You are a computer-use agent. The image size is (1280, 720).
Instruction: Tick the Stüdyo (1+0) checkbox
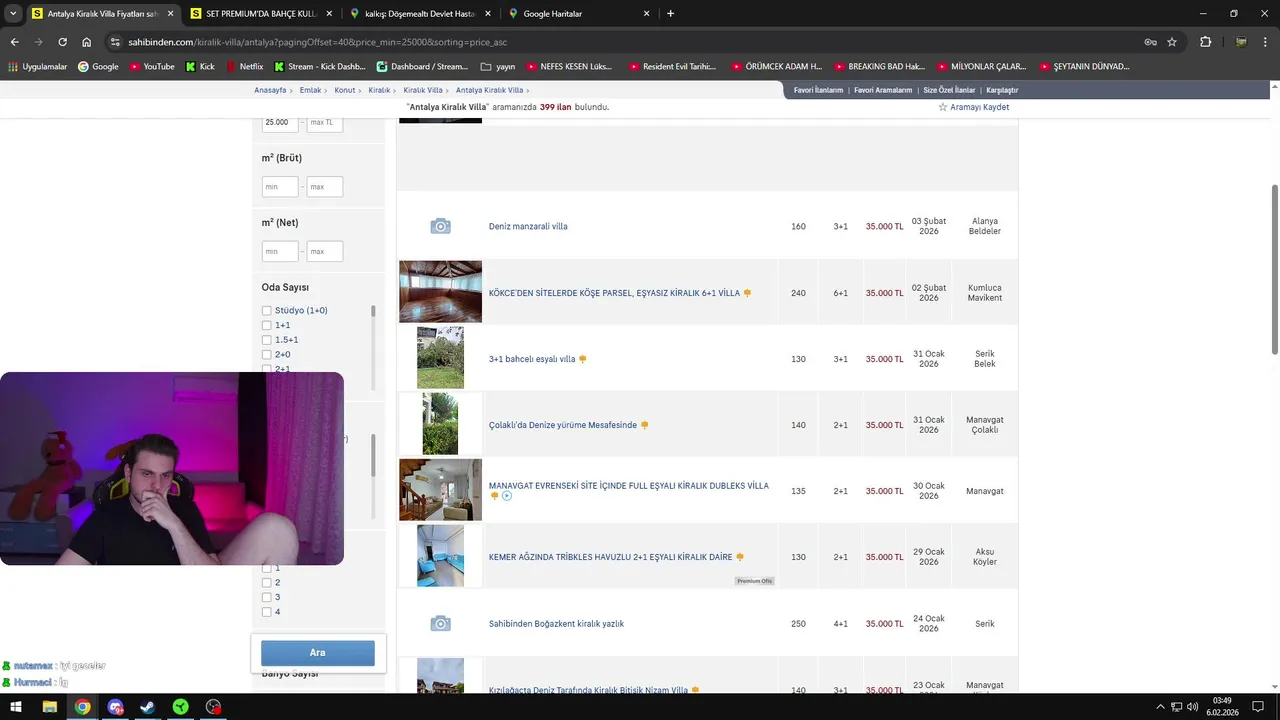267,311
